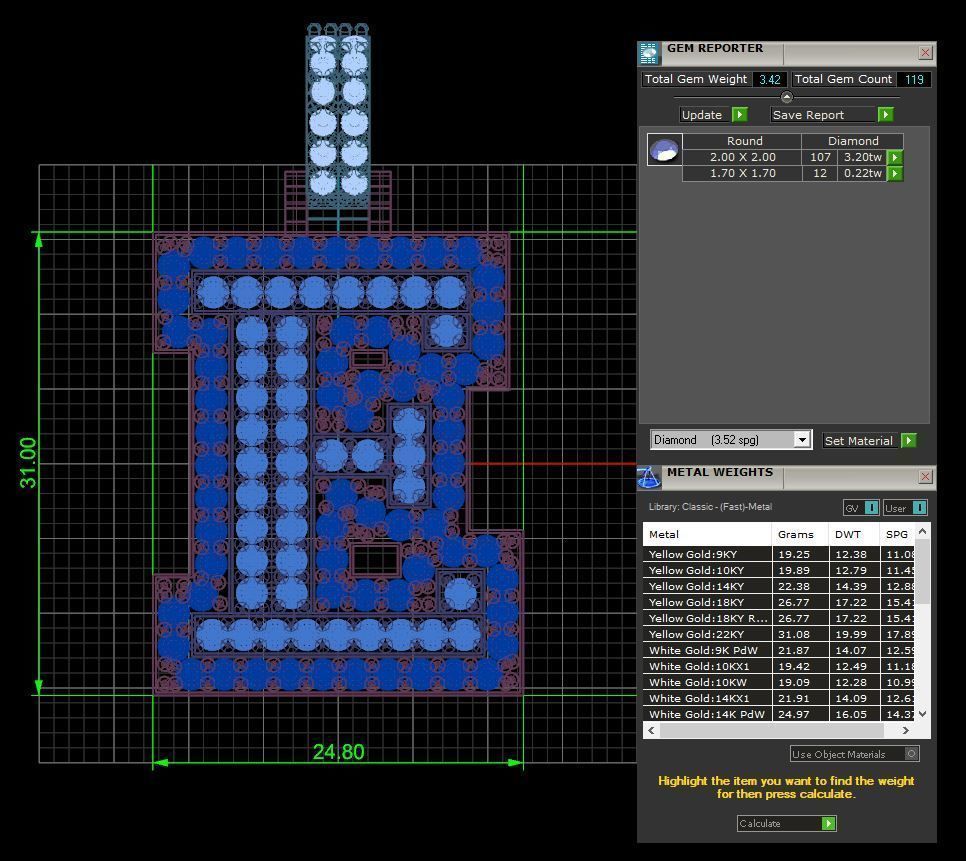966x861 pixels.
Task: Click the Save Report button
Action: point(824,115)
